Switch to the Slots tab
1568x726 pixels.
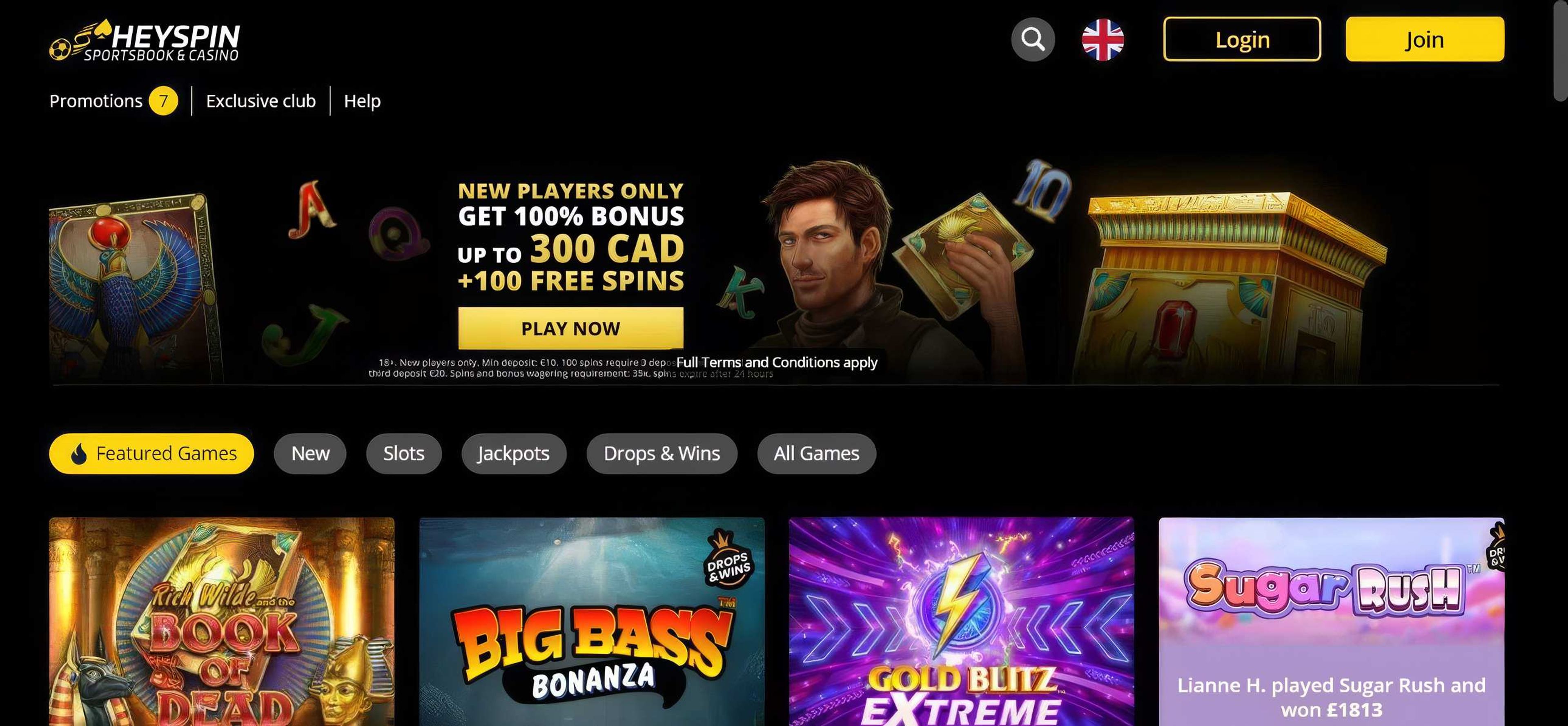tap(403, 454)
